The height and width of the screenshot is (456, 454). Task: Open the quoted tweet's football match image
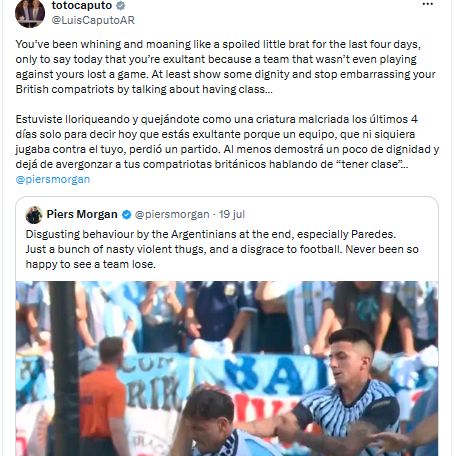pos(227,368)
